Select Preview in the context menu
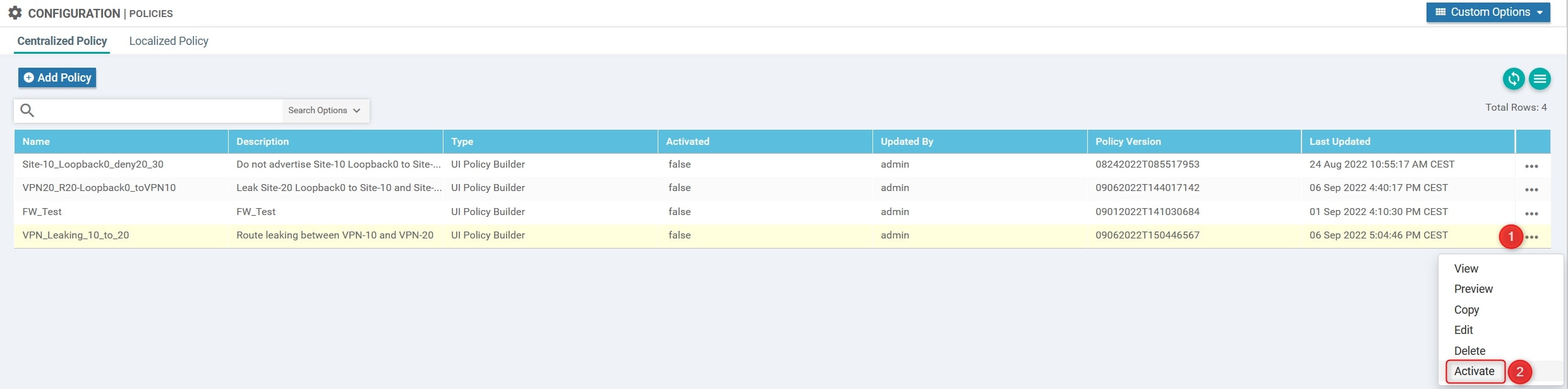This screenshot has width=1568, height=389. 1473,289
